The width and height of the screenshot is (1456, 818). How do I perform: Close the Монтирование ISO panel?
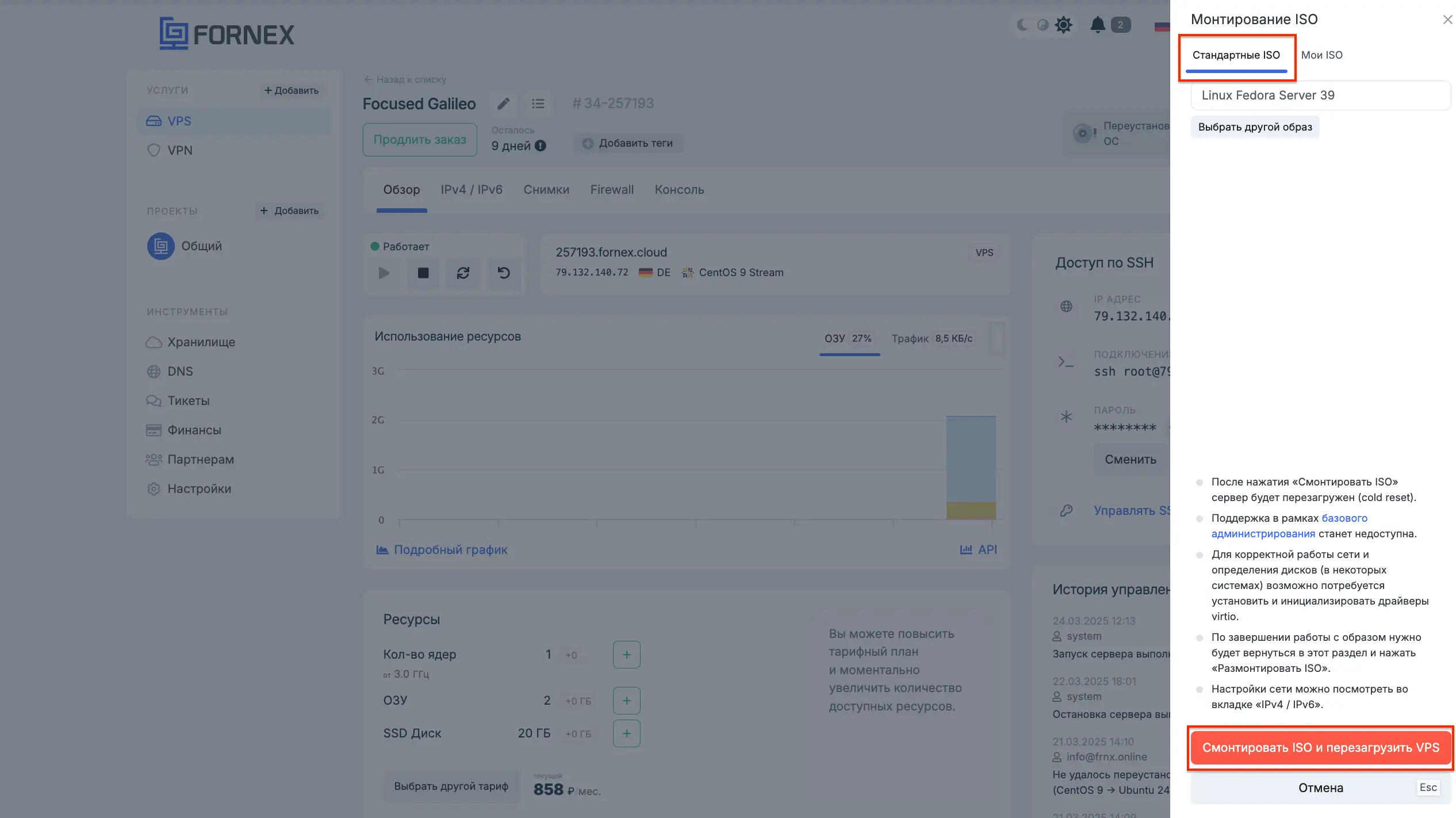[x=1447, y=20]
